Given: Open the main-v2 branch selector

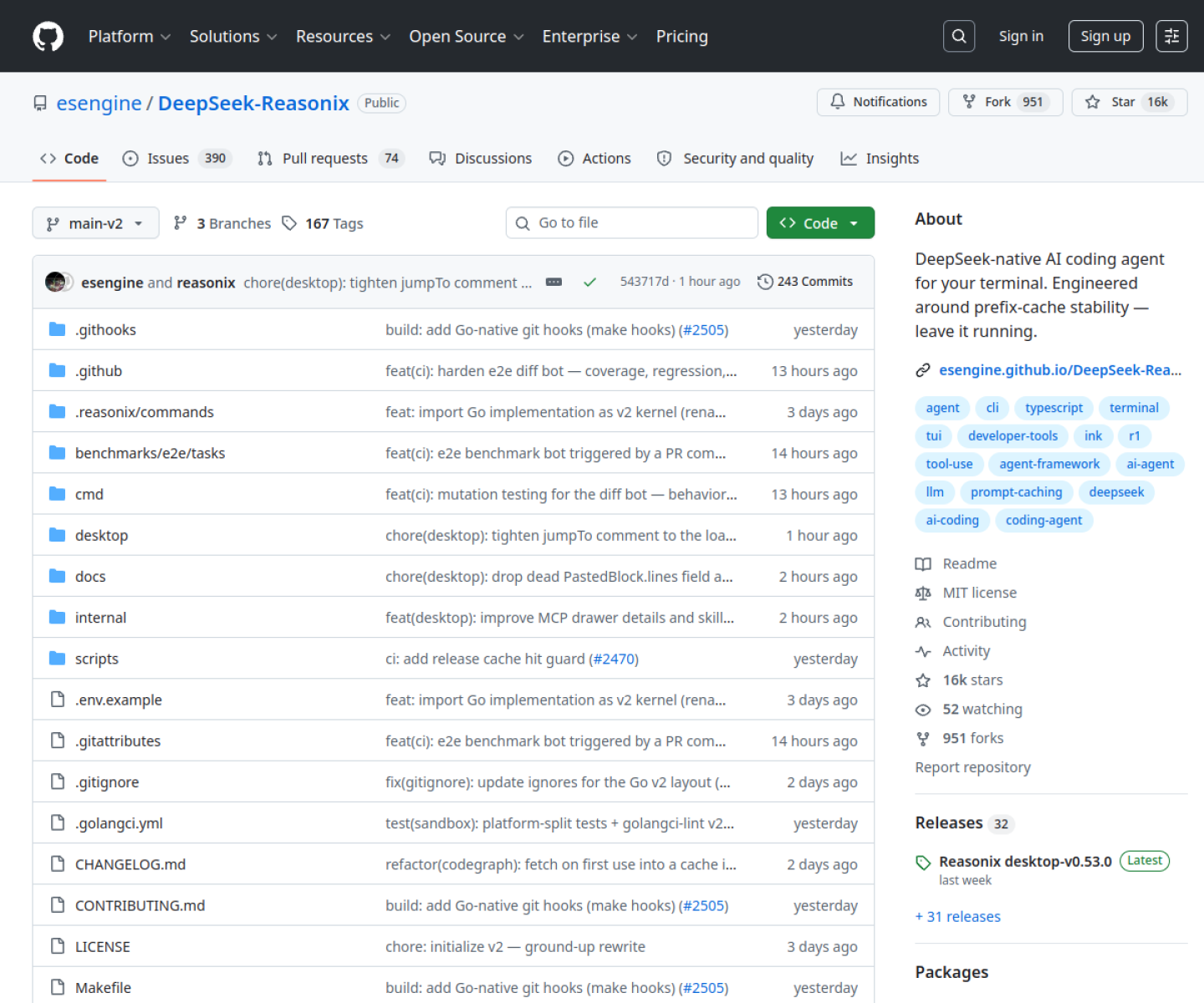Looking at the screenshot, I should (95, 223).
